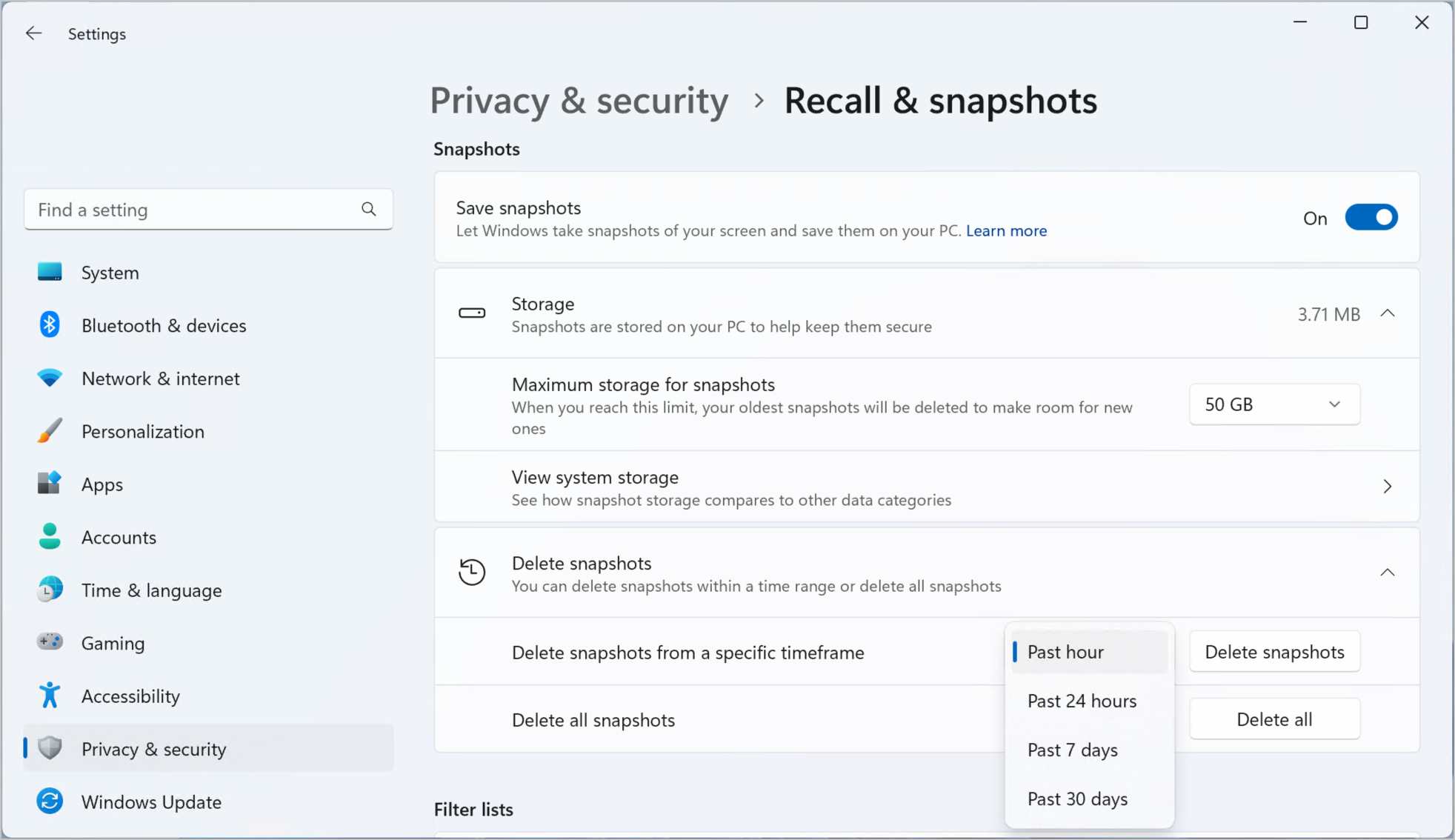Click Delete snapshots button
Viewport: 1455px width, 840px height.
pyautogui.click(x=1275, y=651)
